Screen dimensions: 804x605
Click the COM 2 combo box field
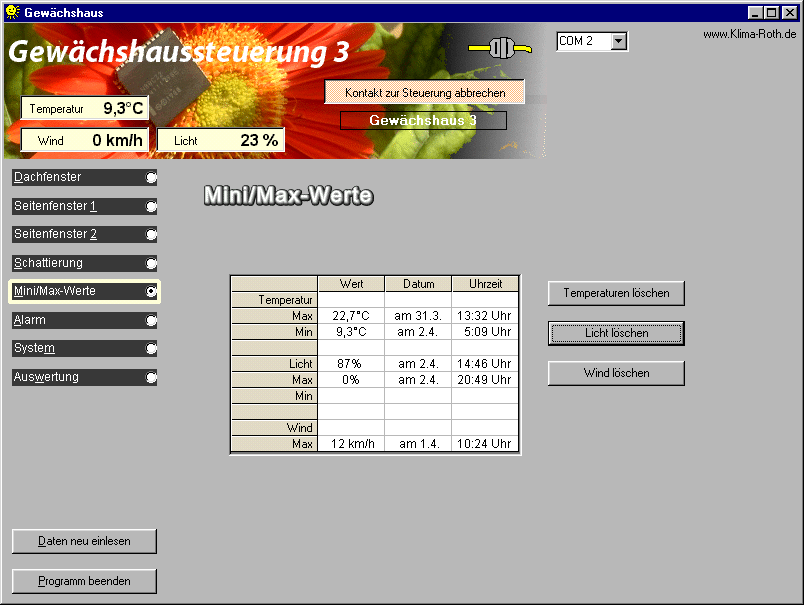click(x=592, y=41)
